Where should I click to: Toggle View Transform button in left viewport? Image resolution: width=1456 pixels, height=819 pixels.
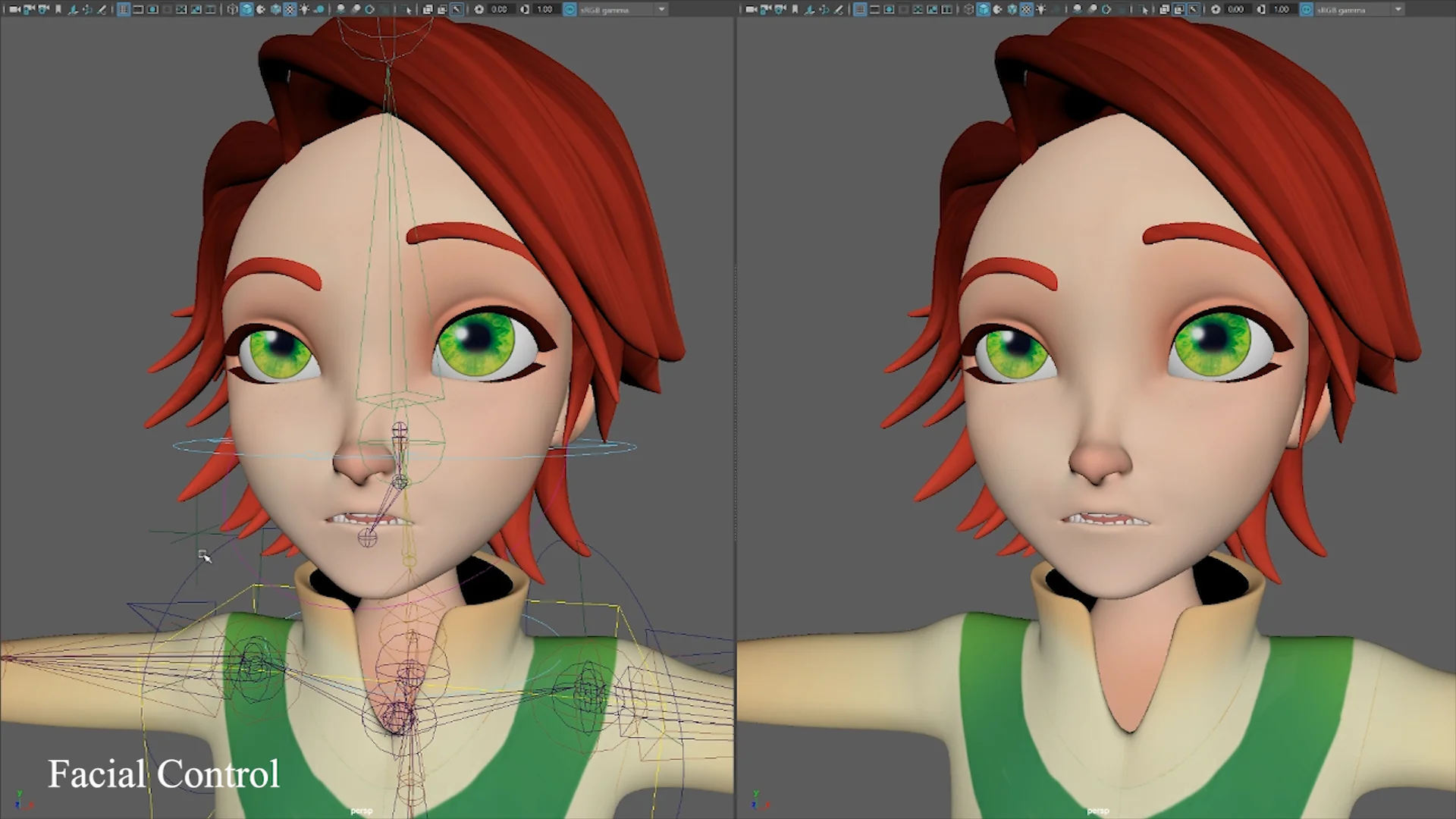click(x=570, y=9)
